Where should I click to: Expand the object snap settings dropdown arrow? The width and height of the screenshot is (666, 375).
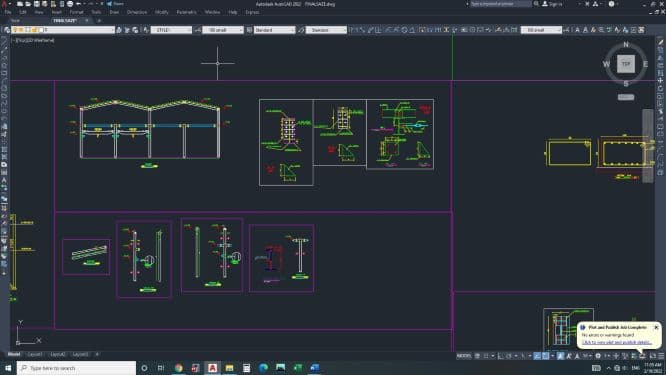[x=552, y=356]
